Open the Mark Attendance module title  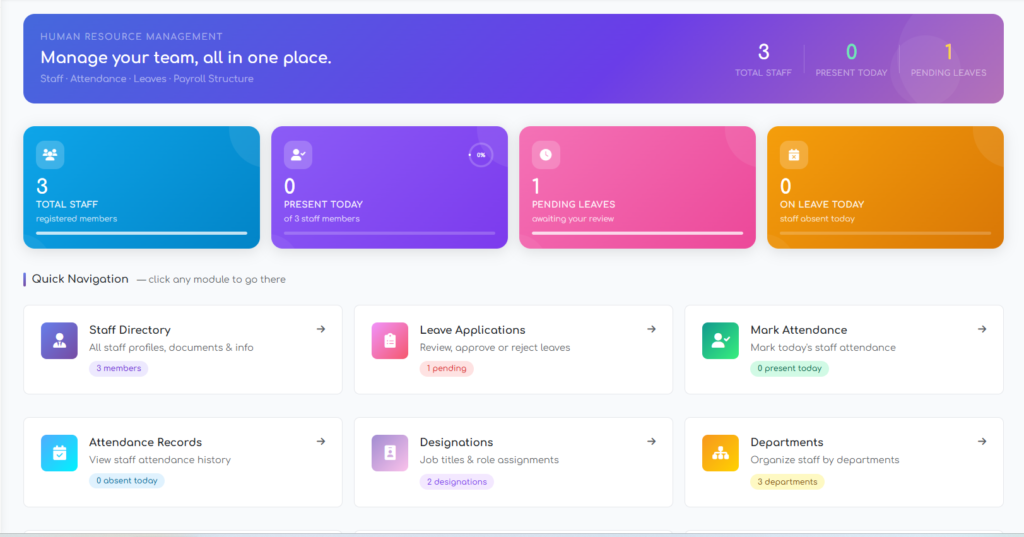(x=798, y=330)
